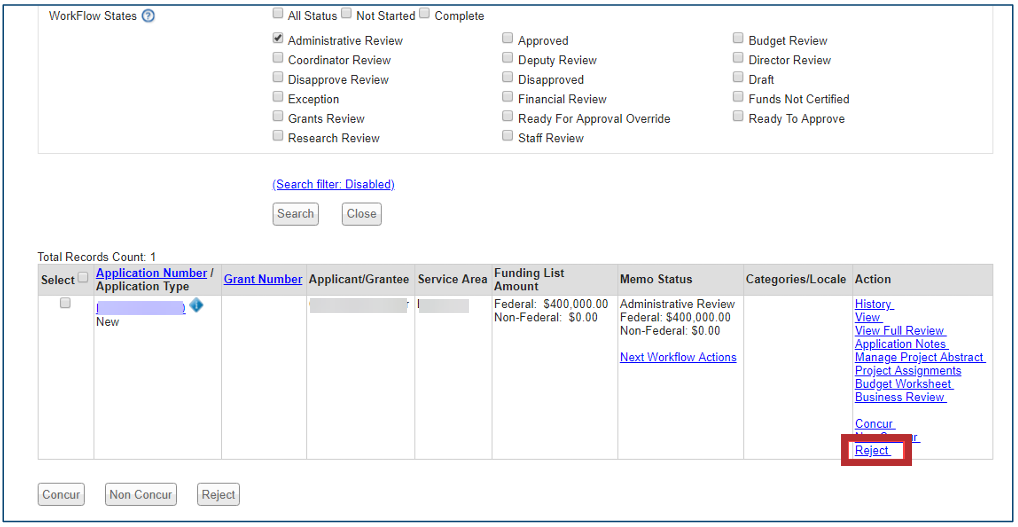Check the All Status checkbox
The height and width of the screenshot is (527, 1018).
278,14
